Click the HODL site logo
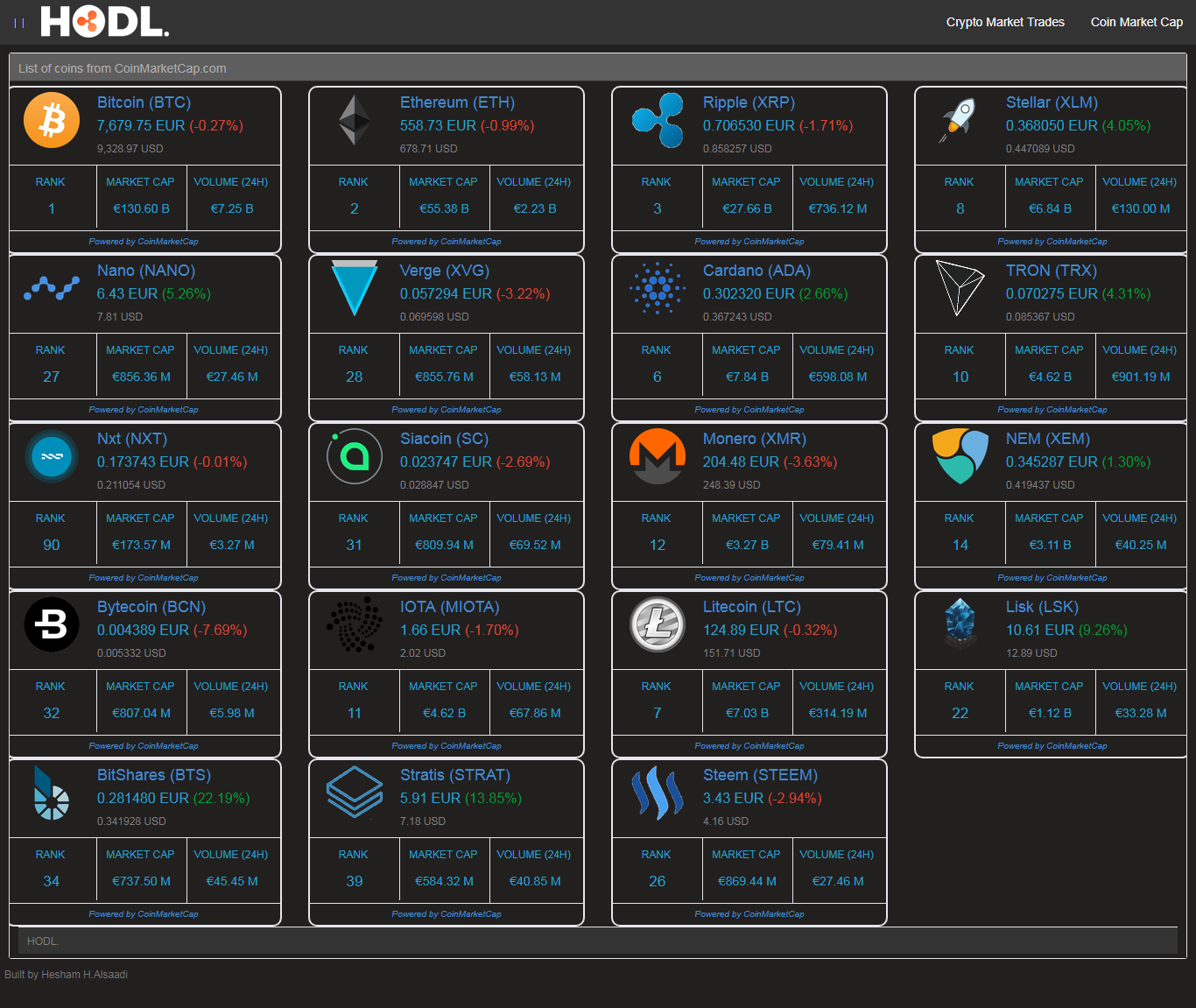The image size is (1196, 1008). [x=104, y=22]
